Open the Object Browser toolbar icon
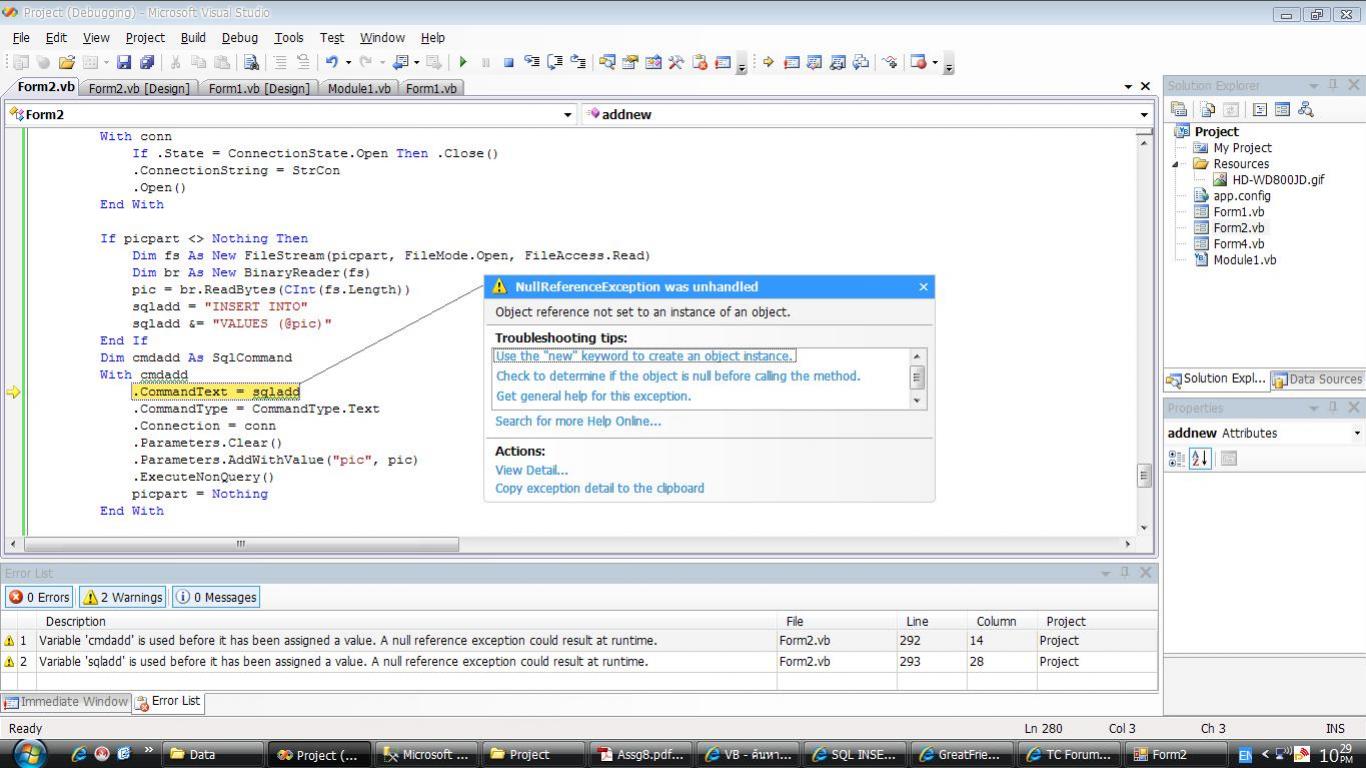The width and height of the screenshot is (1366, 768). click(x=653, y=62)
